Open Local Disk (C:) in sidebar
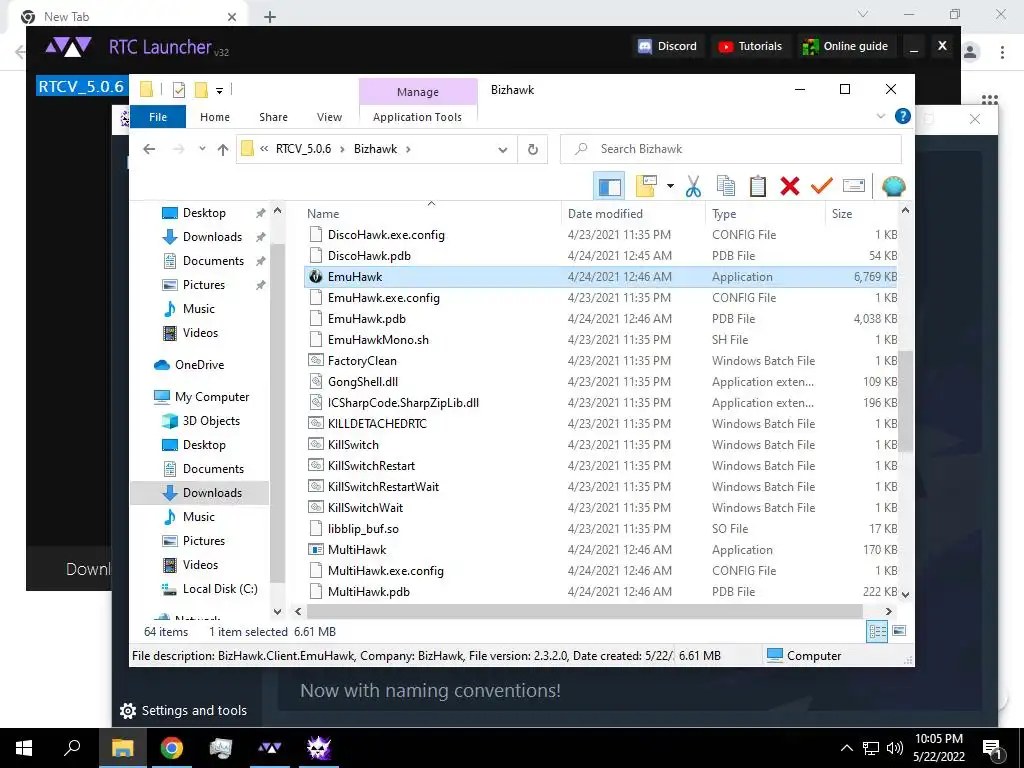 (x=210, y=589)
